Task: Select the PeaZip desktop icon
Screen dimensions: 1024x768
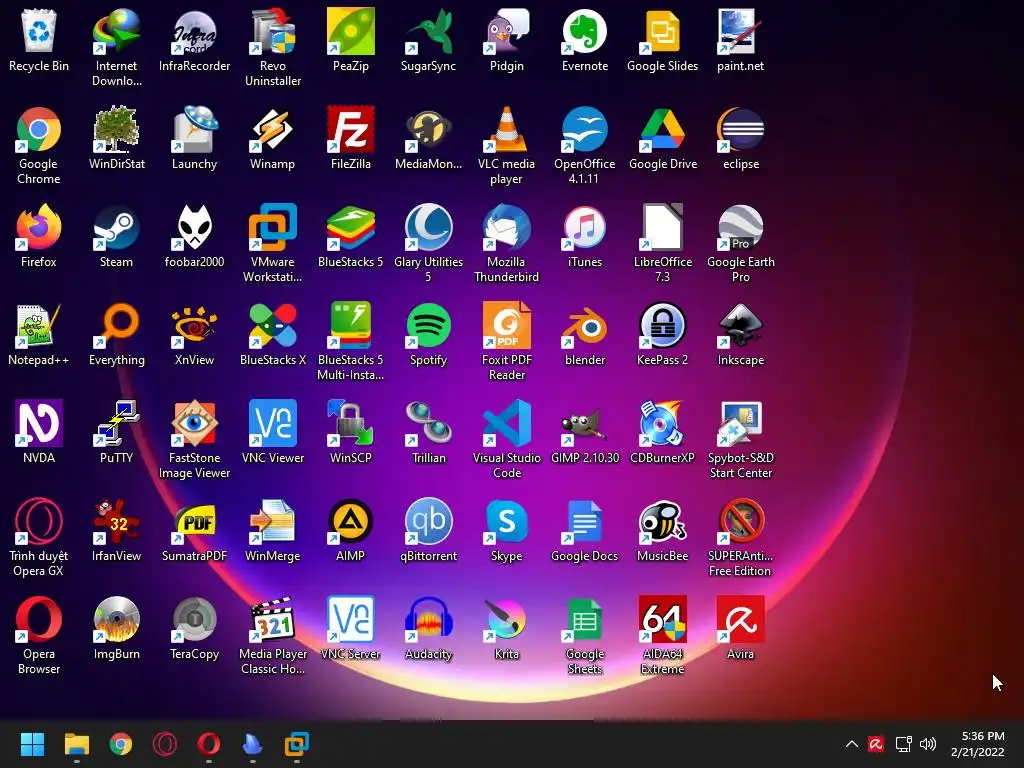Action: (351, 31)
